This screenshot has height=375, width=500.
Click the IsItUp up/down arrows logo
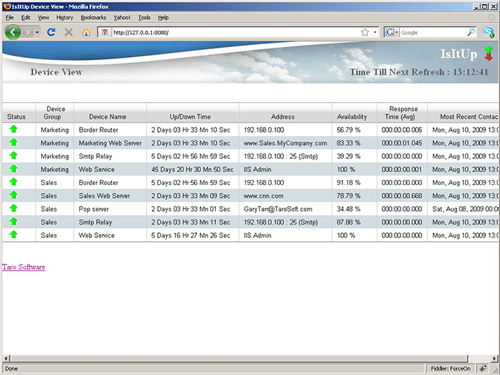tap(489, 54)
